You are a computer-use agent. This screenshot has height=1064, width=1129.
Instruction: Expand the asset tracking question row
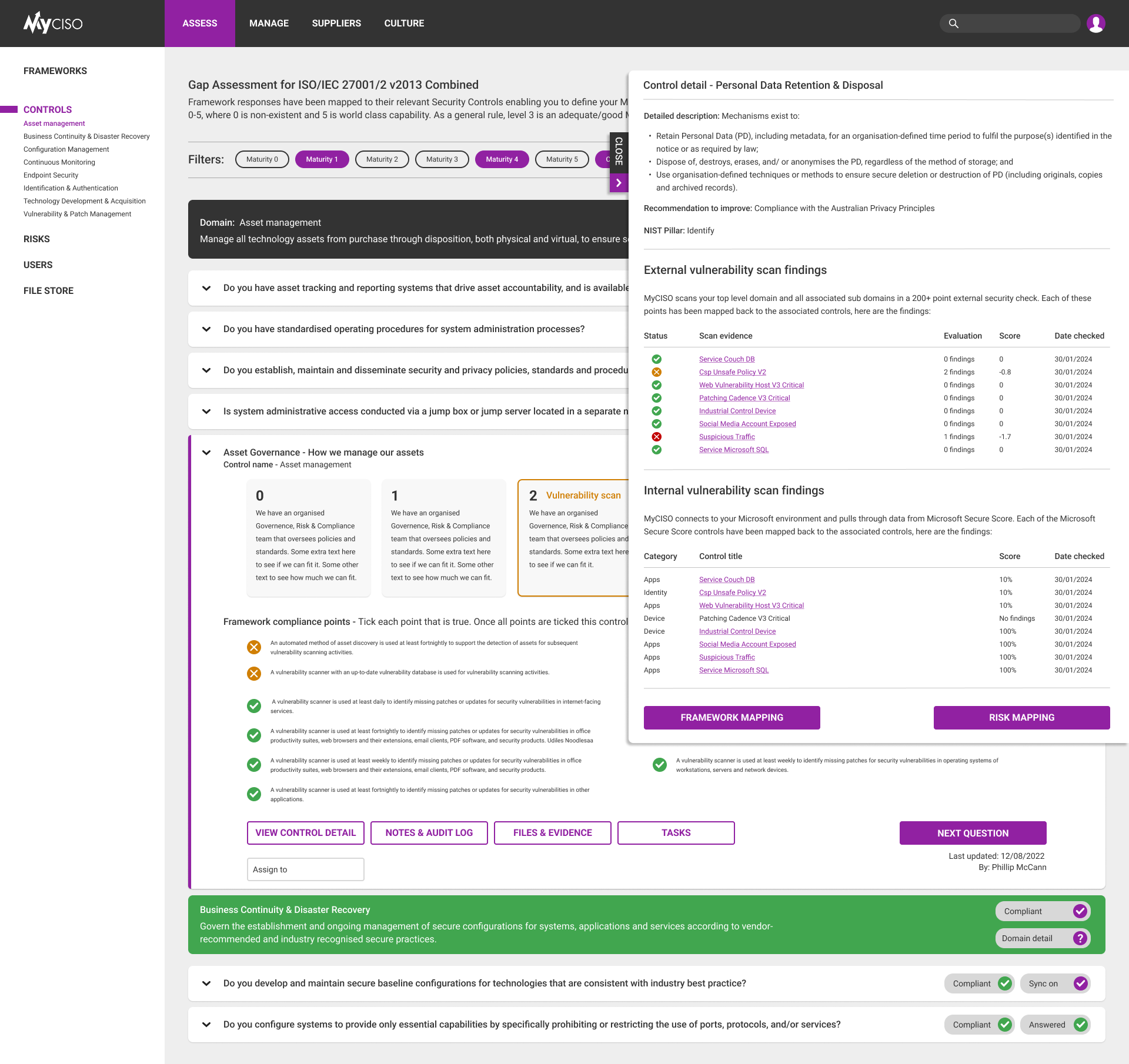206,288
